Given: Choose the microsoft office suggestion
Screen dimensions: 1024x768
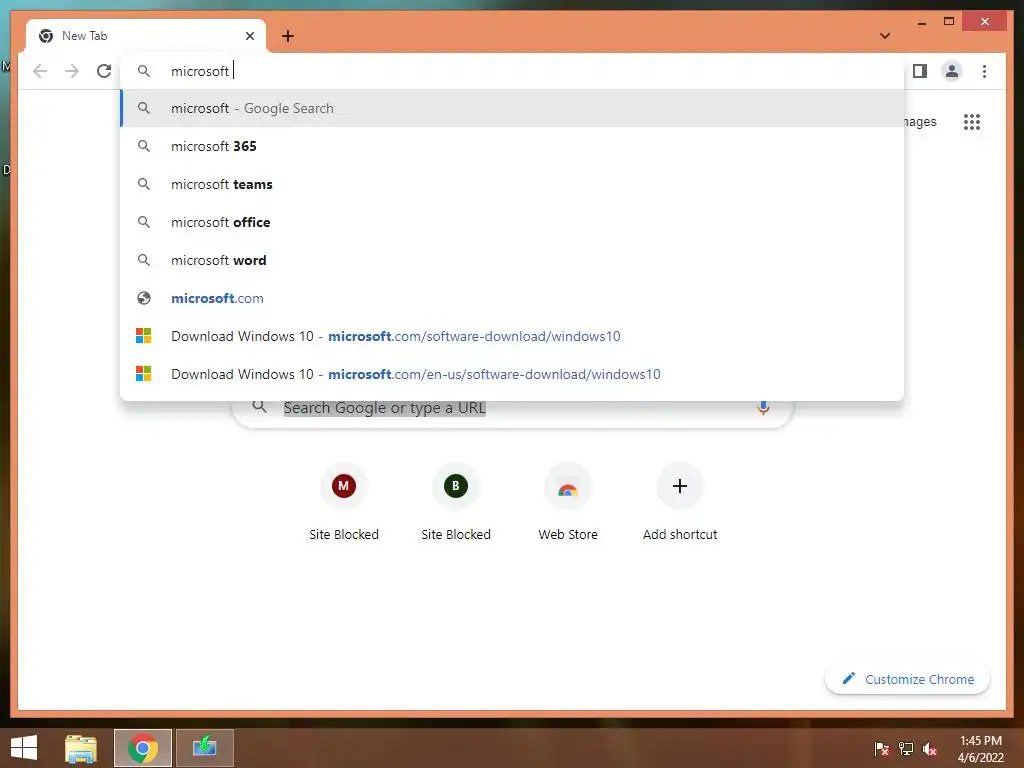Looking at the screenshot, I should click(x=513, y=222).
